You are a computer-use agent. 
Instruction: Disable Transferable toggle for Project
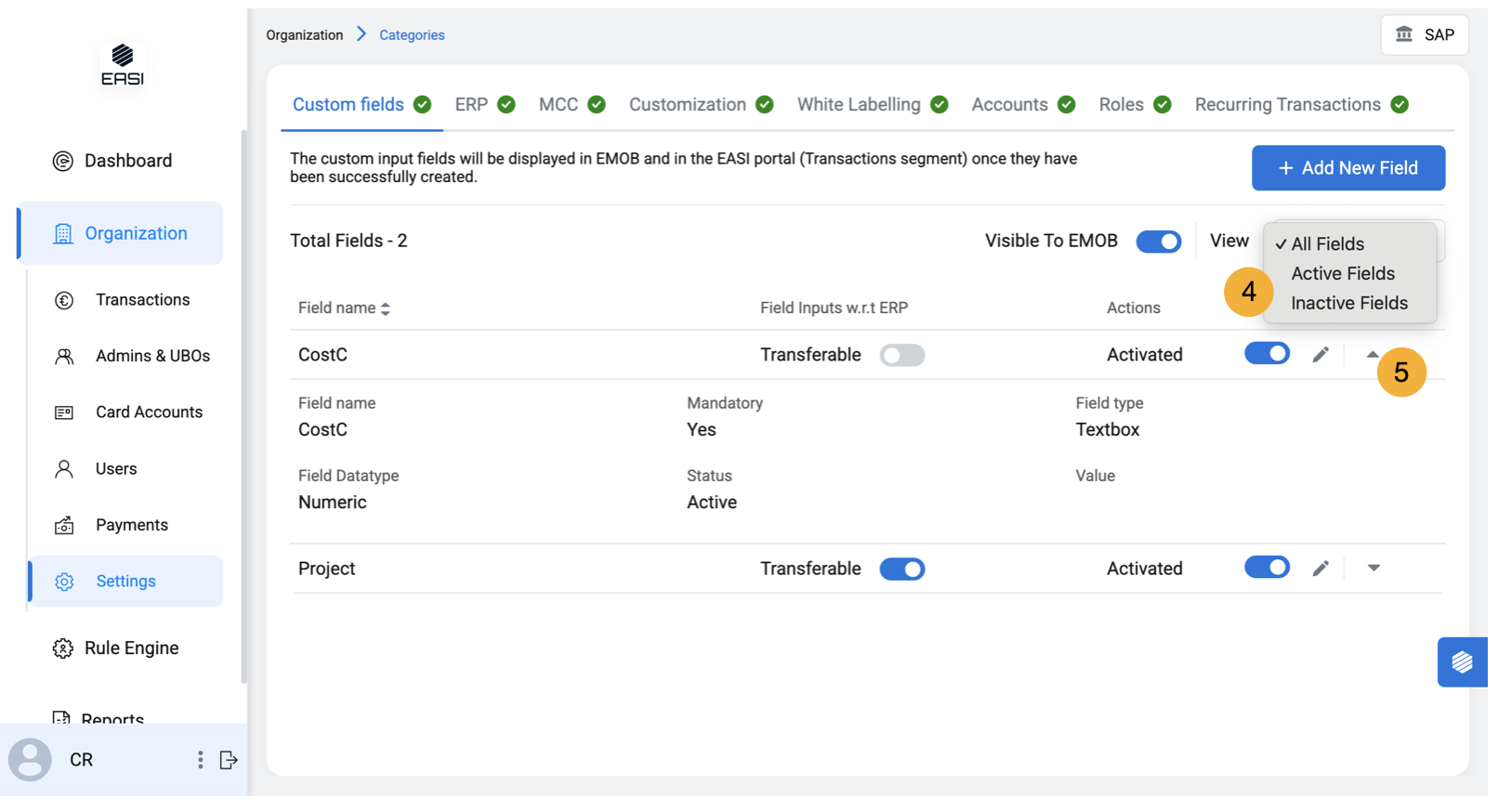point(901,569)
